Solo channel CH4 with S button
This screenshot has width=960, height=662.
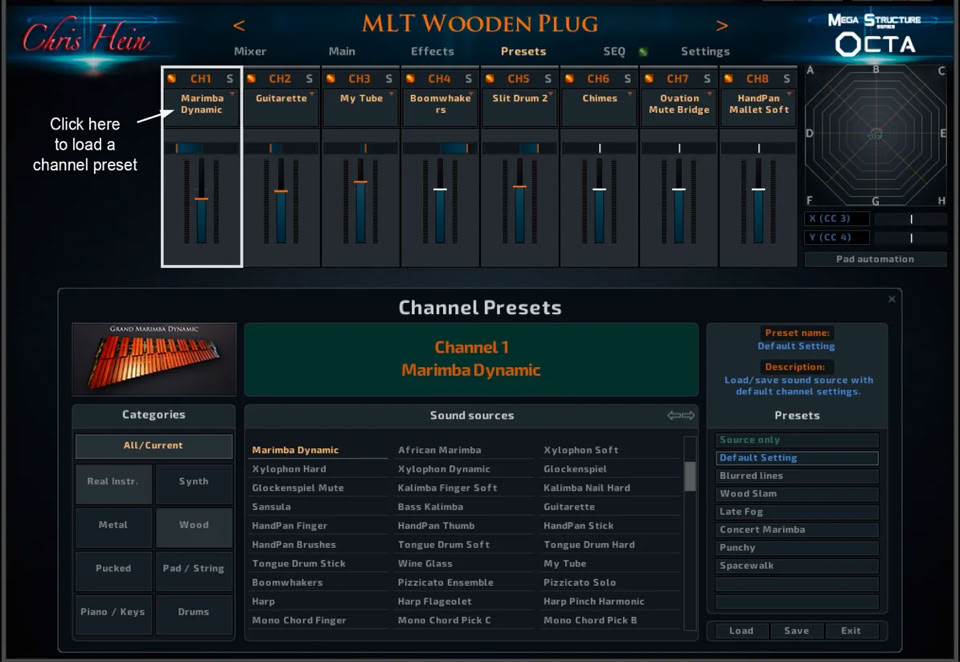(x=468, y=78)
